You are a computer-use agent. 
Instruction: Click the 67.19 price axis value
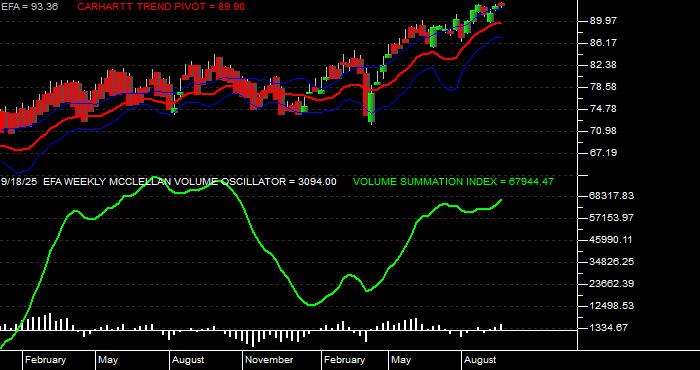pyautogui.click(x=603, y=153)
